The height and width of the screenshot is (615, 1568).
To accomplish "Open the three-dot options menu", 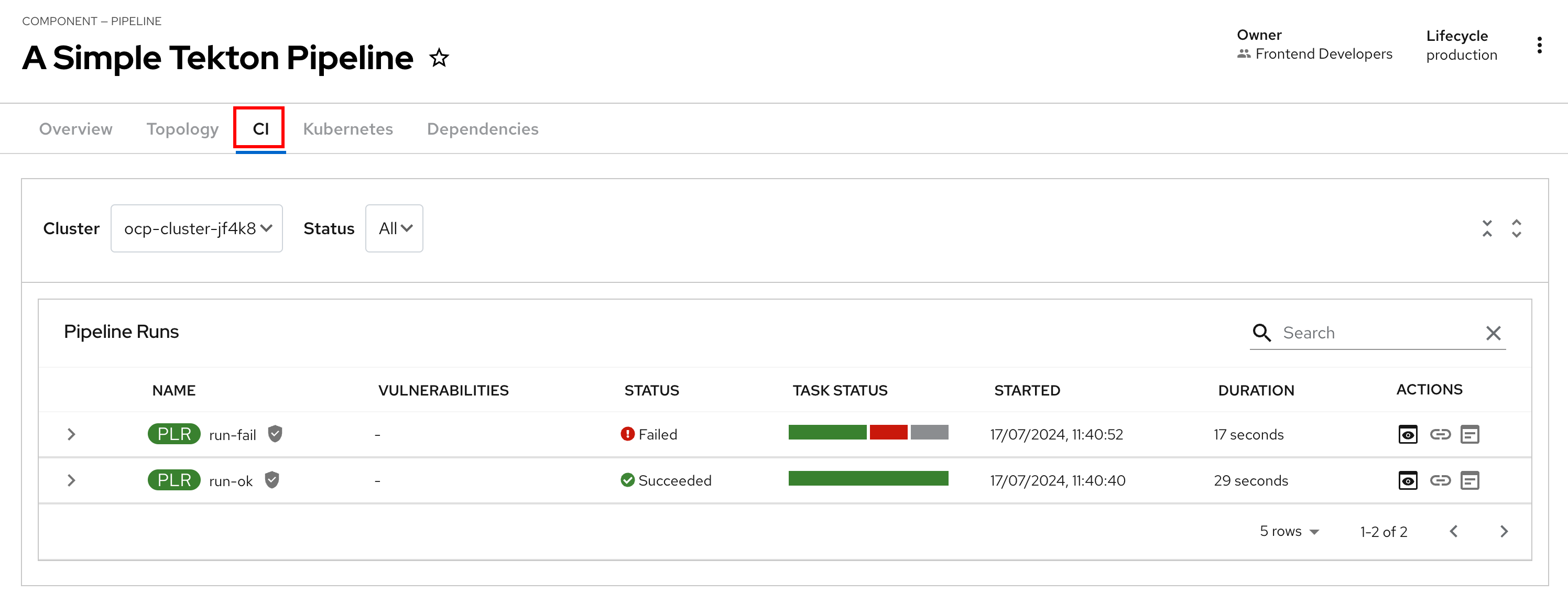I will pyautogui.click(x=1539, y=45).
